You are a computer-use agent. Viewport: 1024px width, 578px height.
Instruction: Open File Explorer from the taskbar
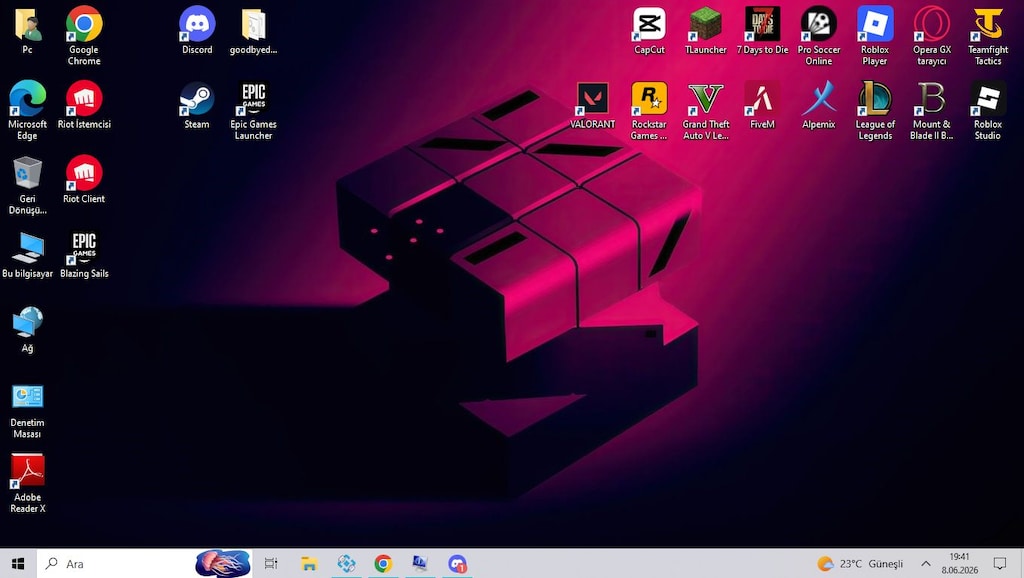click(308, 563)
